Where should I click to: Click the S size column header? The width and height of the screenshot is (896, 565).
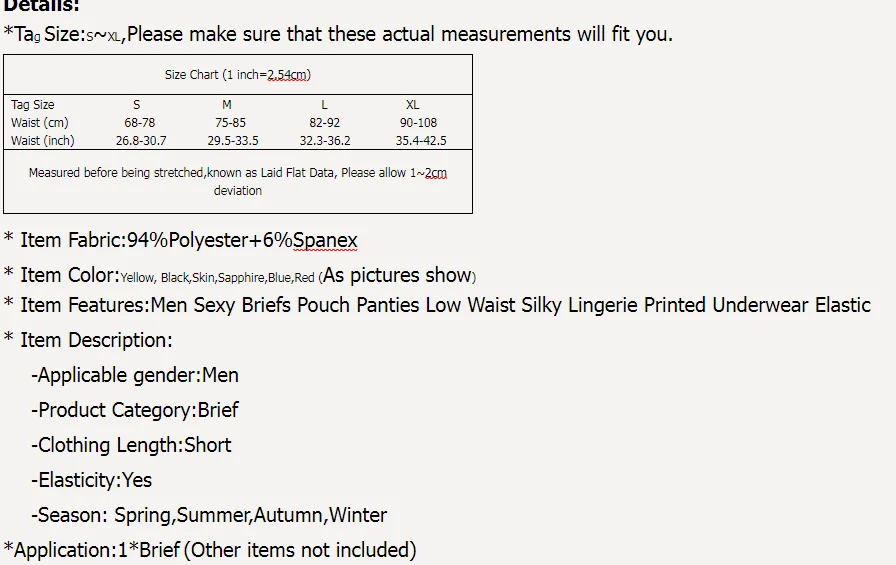pyautogui.click(x=137, y=105)
